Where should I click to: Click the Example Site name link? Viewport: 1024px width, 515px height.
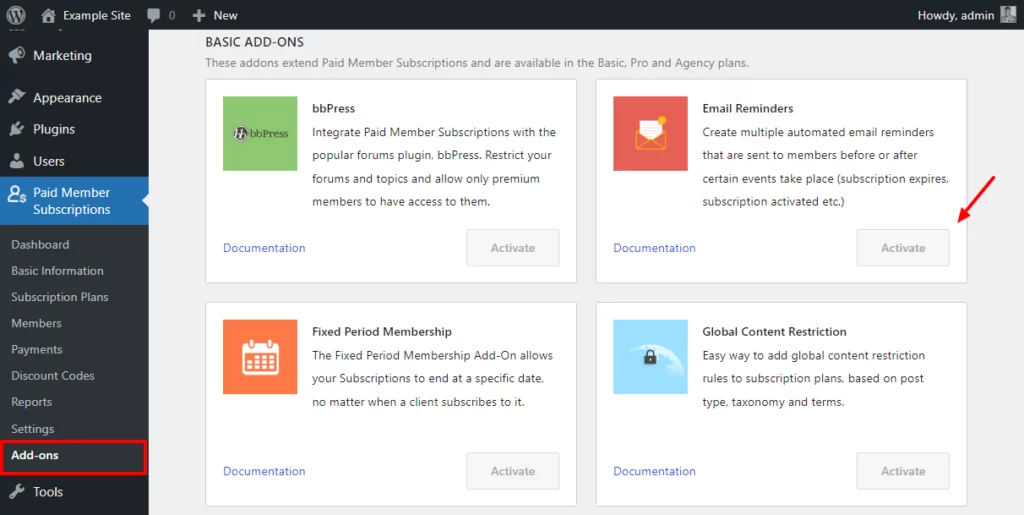point(97,15)
